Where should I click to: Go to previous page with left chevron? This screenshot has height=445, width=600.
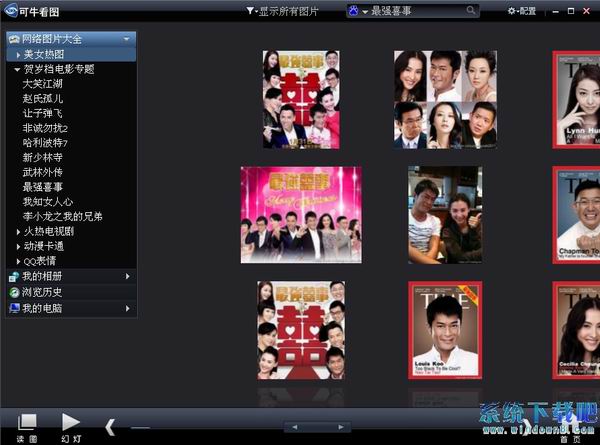[110, 427]
